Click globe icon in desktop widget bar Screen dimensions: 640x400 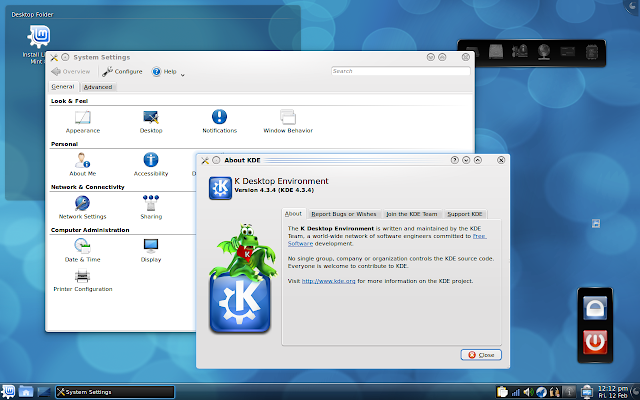click(544, 52)
